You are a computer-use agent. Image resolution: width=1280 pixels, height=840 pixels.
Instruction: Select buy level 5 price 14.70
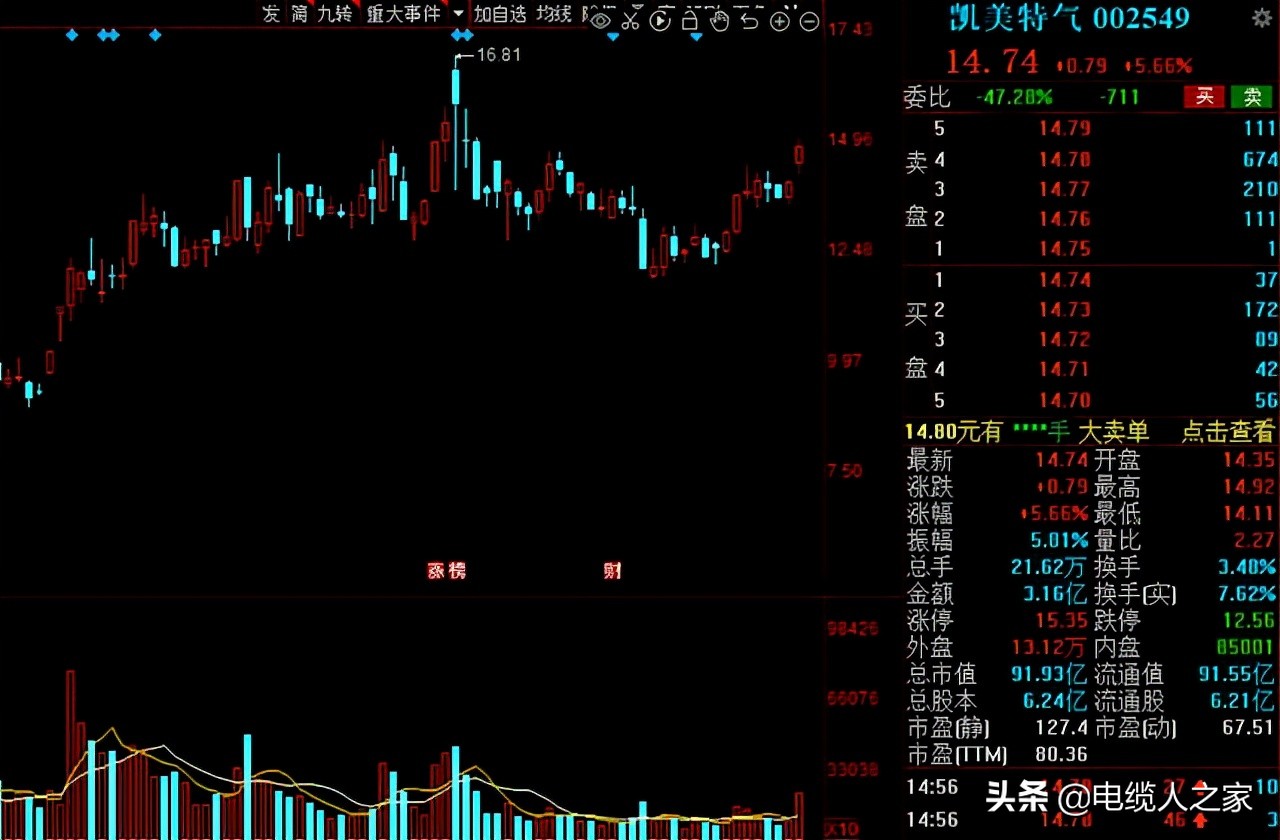[x=1064, y=401]
